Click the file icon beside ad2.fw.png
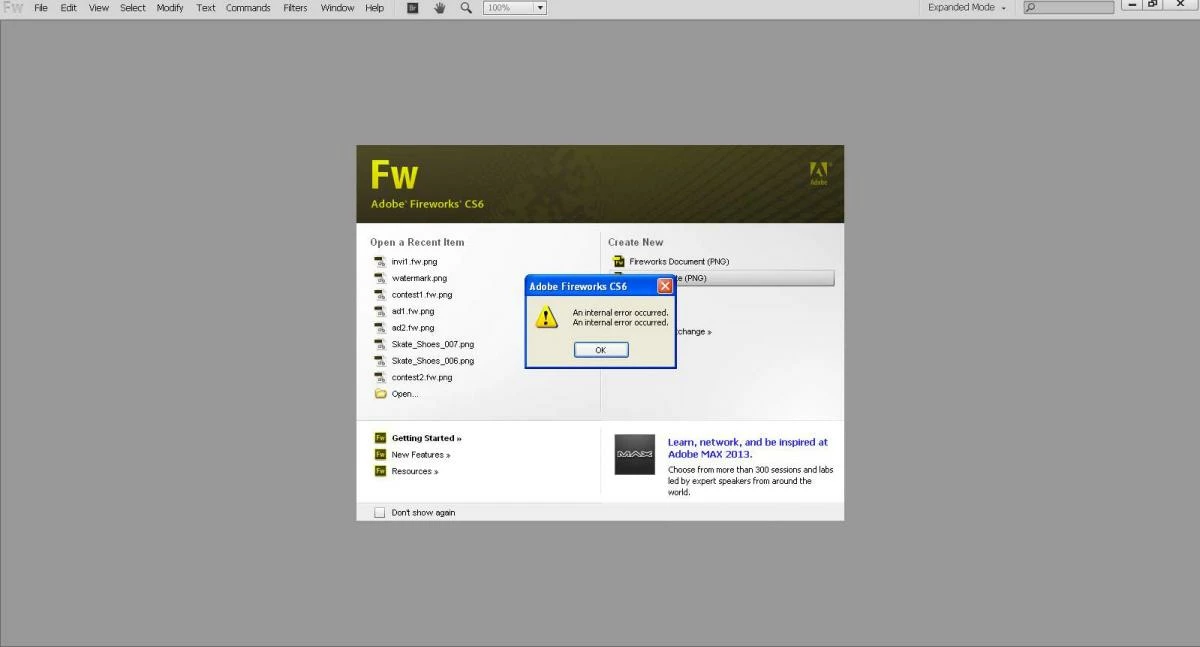The height and width of the screenshot is (647, 1200). coord(380,328)
